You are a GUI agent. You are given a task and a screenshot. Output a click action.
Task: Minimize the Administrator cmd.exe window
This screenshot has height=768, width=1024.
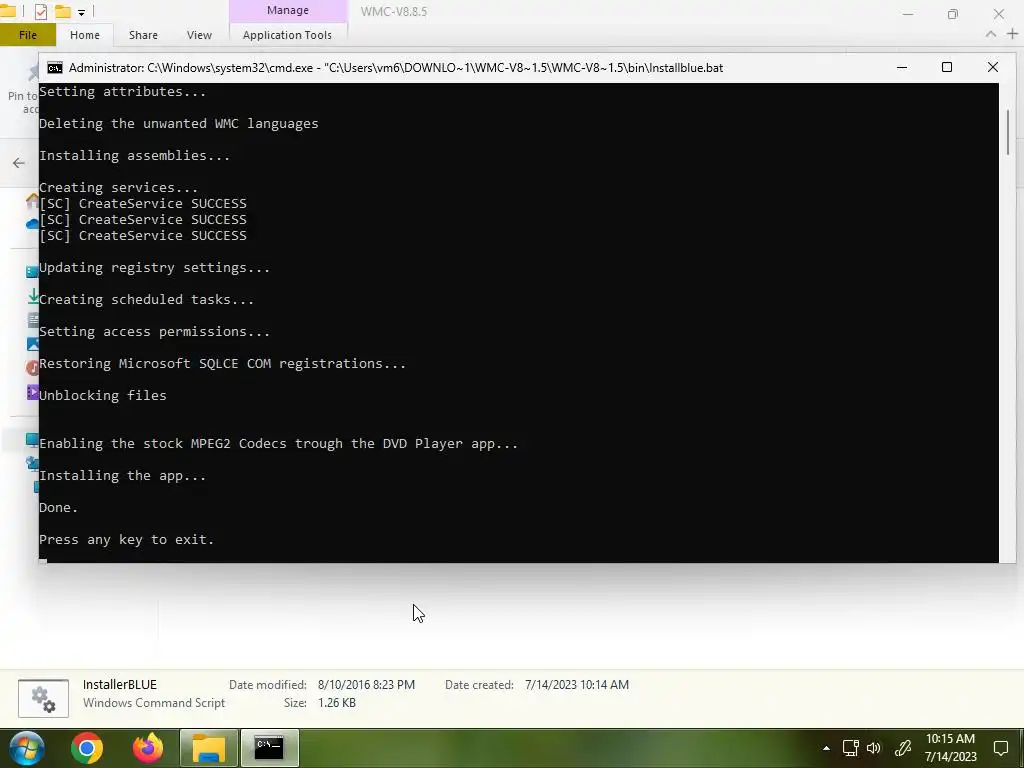click(902, 67)
